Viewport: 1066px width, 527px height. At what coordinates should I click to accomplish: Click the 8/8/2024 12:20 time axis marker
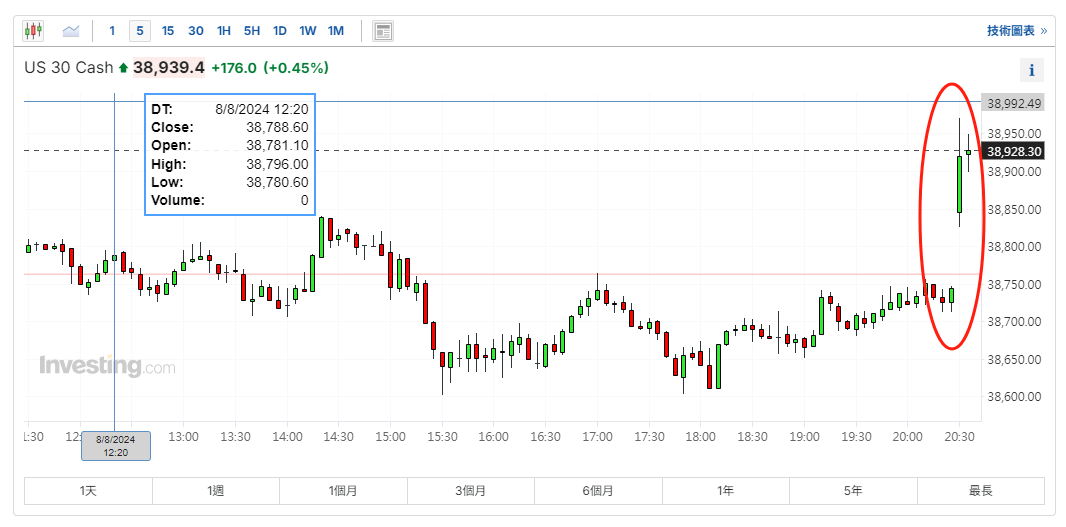116,446
